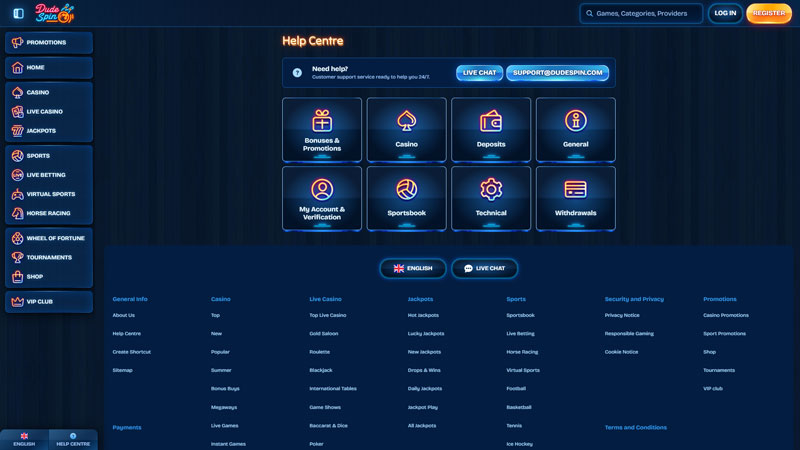Open the Hot Jackpots footer link
The width and height of the screenshot is (800, 450).
coord(423,315)
